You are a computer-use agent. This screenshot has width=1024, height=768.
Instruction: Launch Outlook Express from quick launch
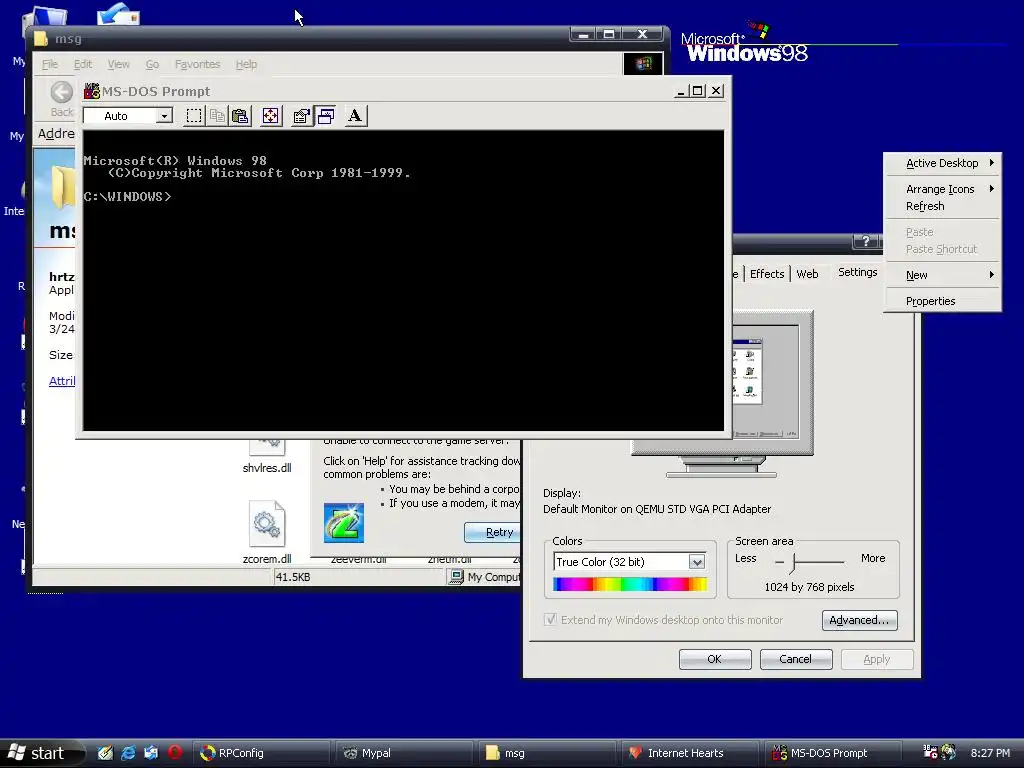pyautogui.click(x=151, y=753)
